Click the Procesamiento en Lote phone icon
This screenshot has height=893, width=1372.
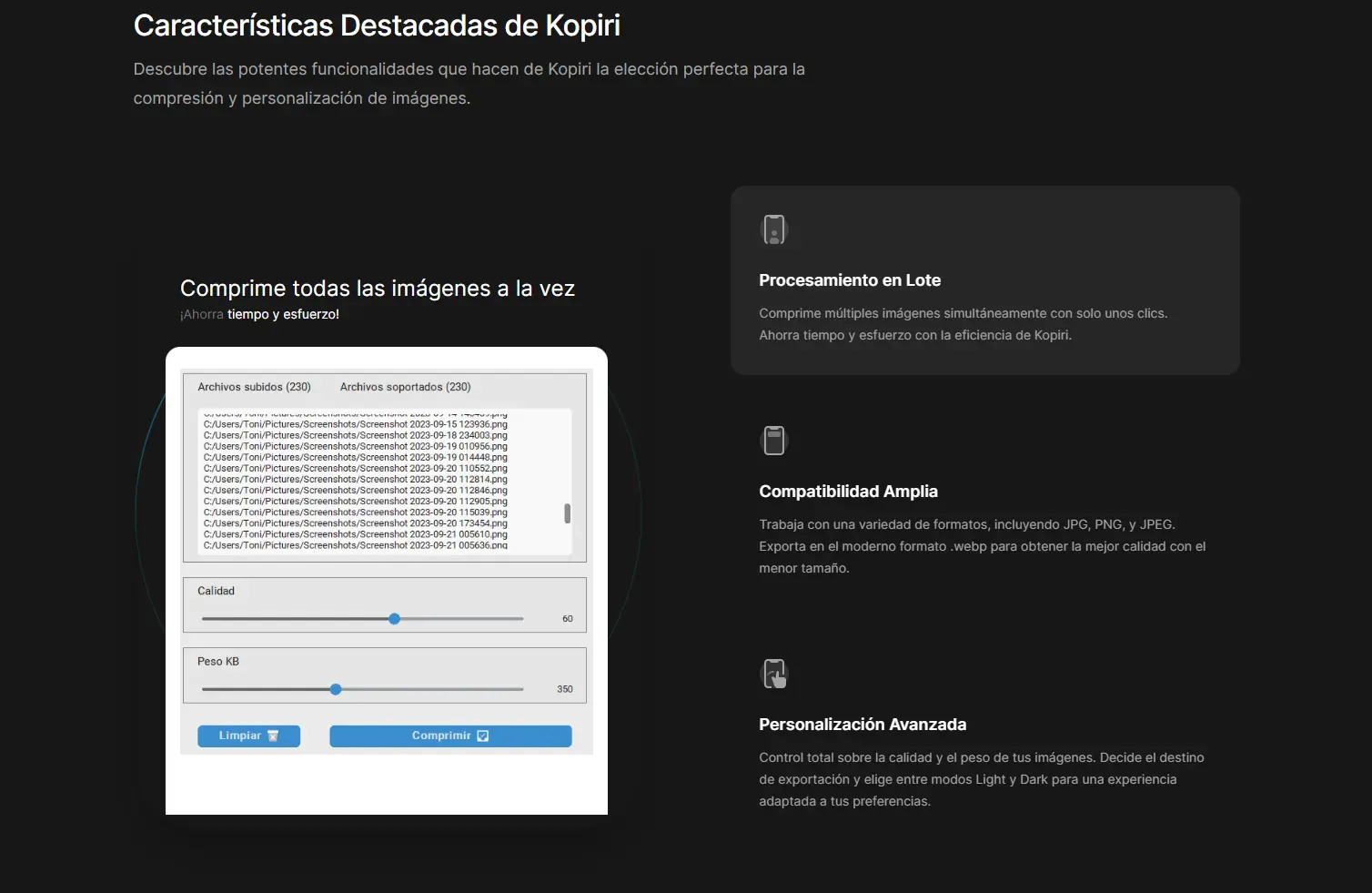click(x=773, y=229)
